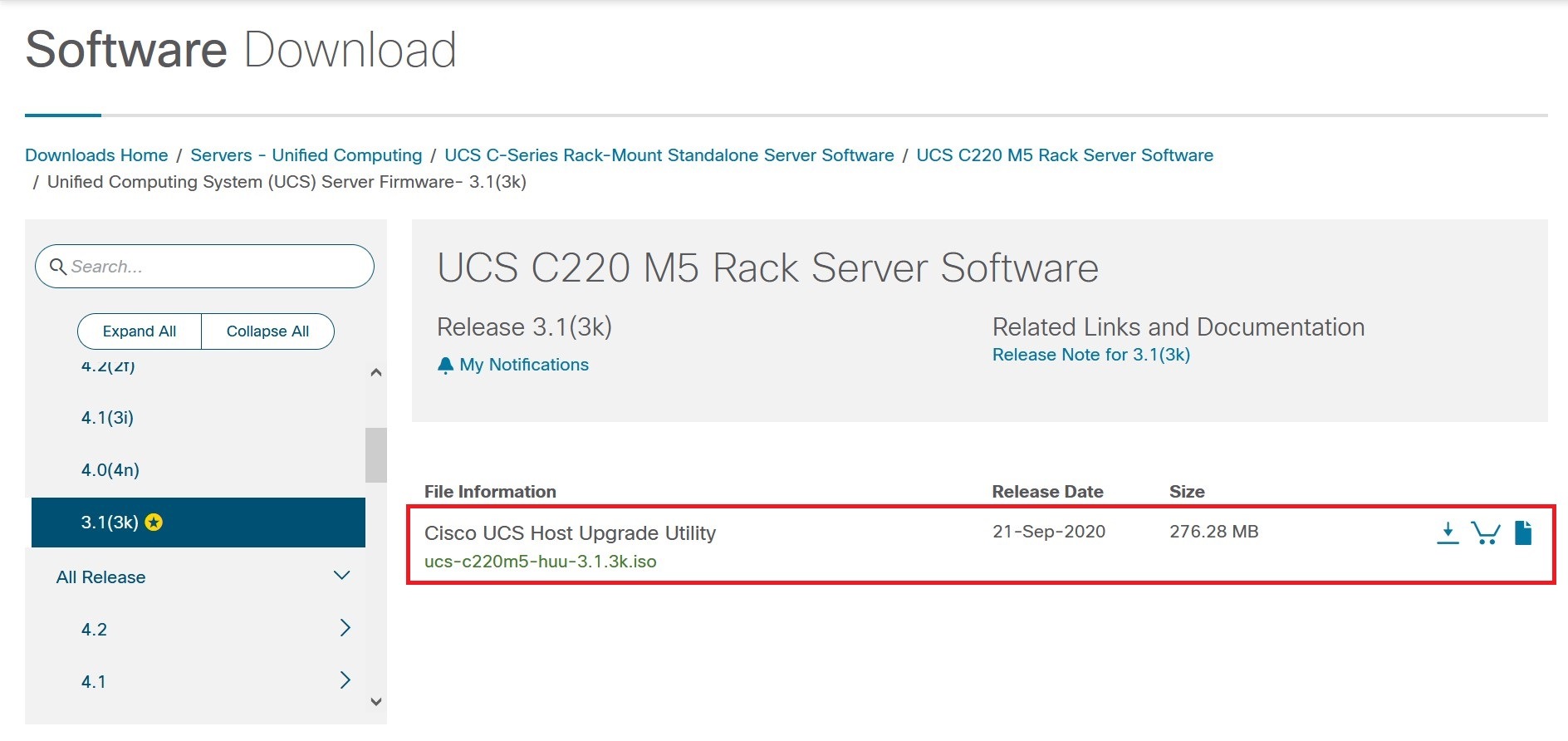Expand the 4.2 release group
This screenshot has width=1568, height=741.
click(345, 628)
